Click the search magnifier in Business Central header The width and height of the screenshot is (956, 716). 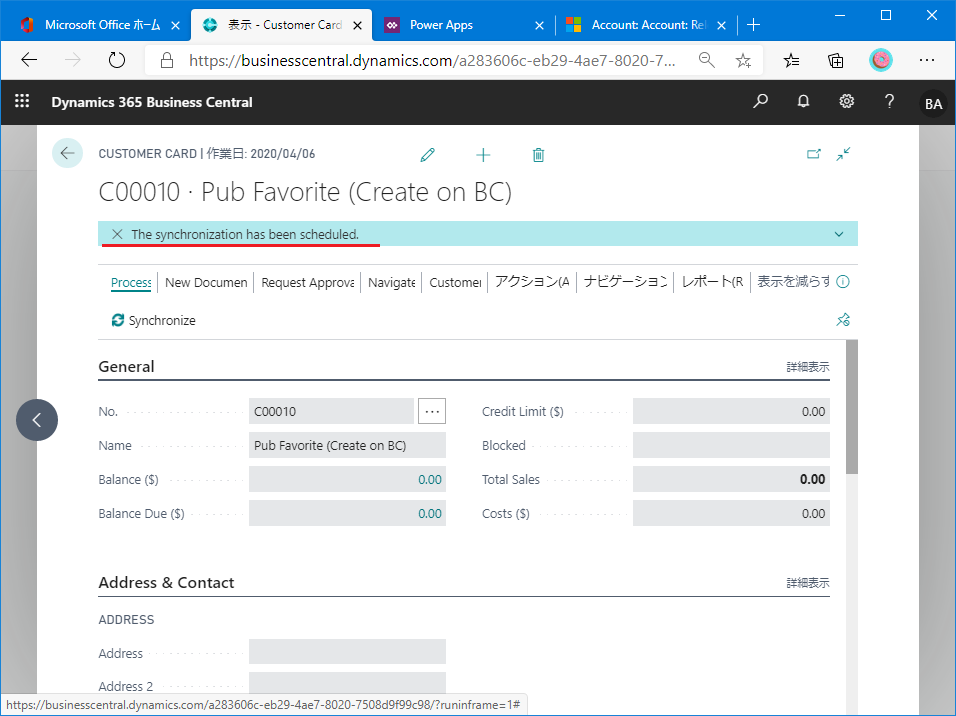[760, 101]
